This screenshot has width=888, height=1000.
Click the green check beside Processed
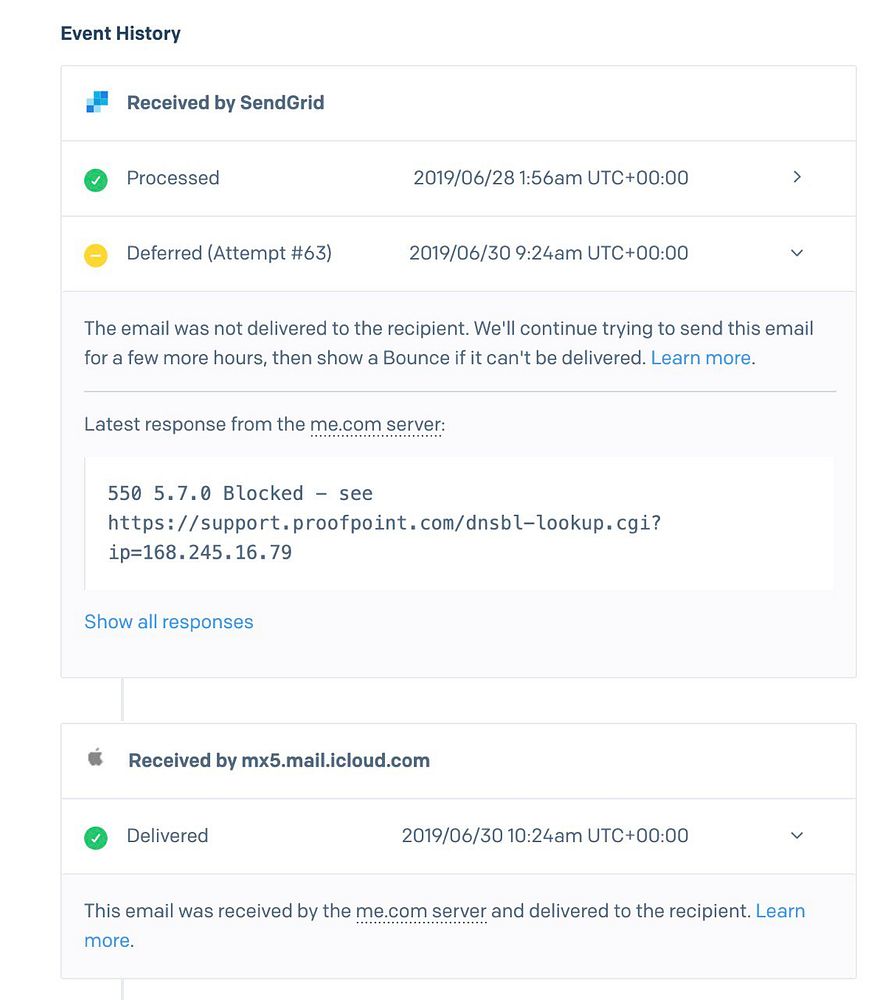click(96, 179)
